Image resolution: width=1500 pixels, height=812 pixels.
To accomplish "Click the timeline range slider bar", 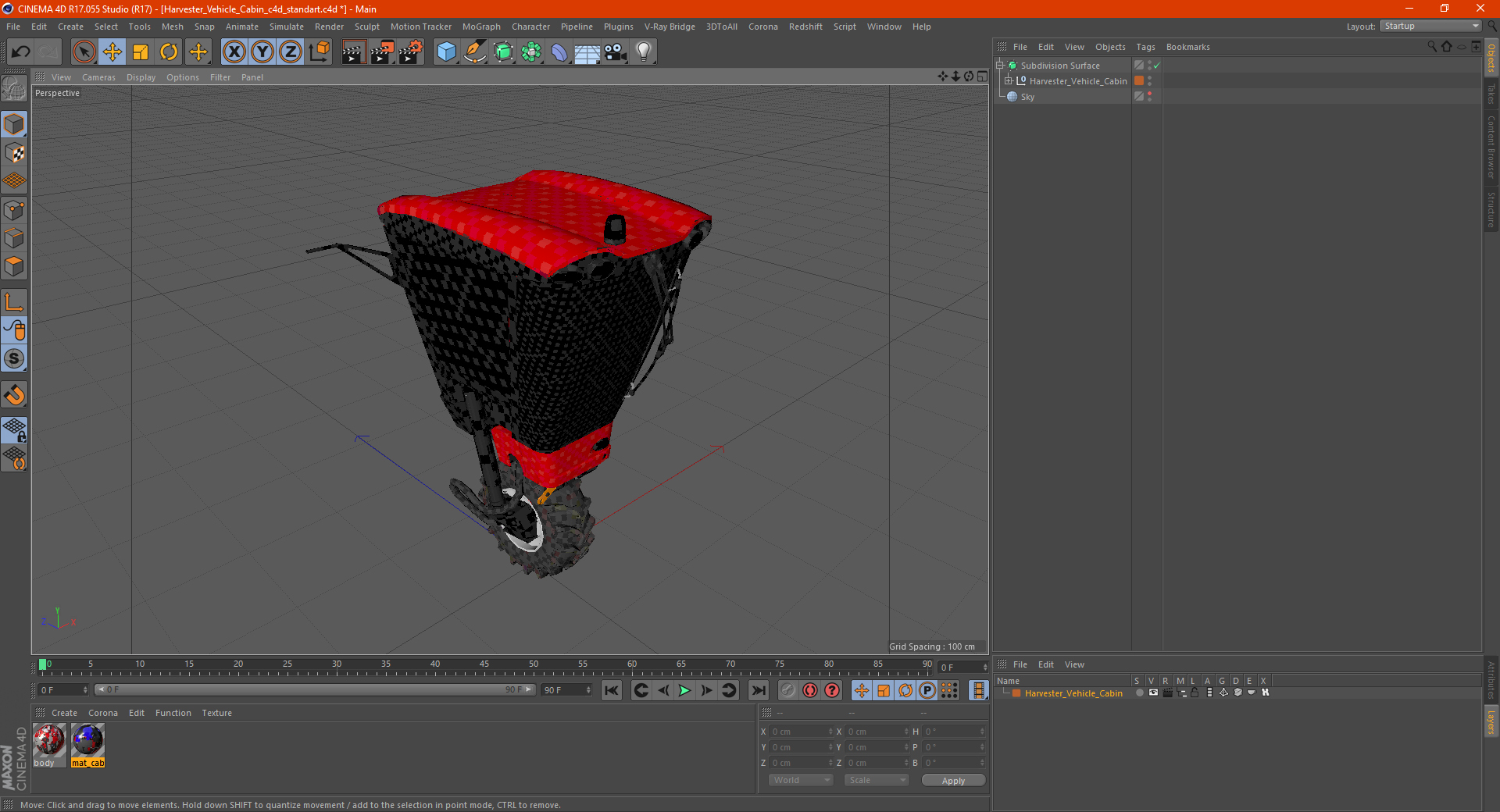I will [315, 689].
